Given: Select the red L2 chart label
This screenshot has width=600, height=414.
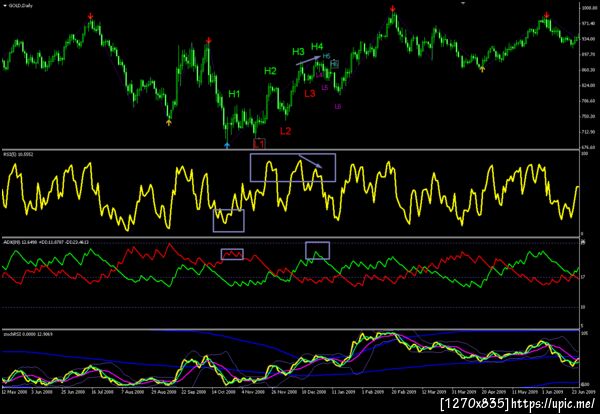Looking at the screenshot, I should [x=285, y=131].
